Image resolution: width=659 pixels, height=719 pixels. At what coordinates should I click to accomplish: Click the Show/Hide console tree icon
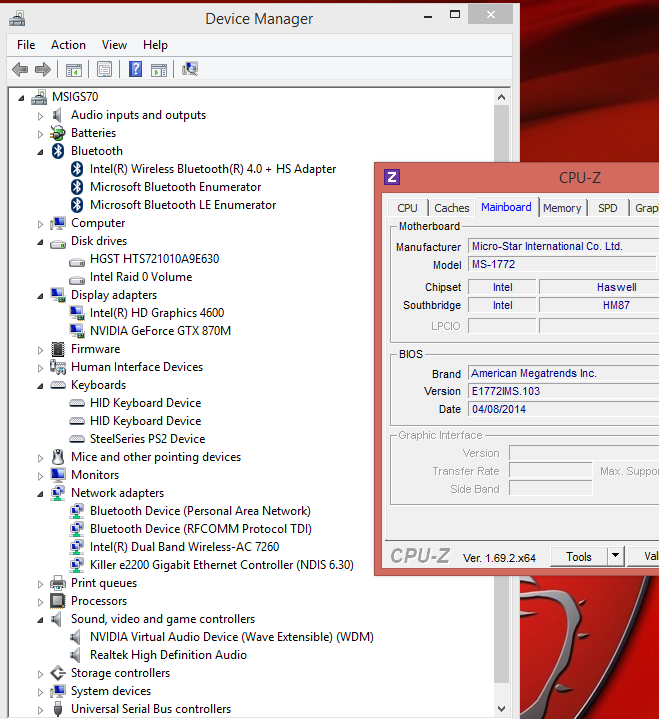[73, 69]
